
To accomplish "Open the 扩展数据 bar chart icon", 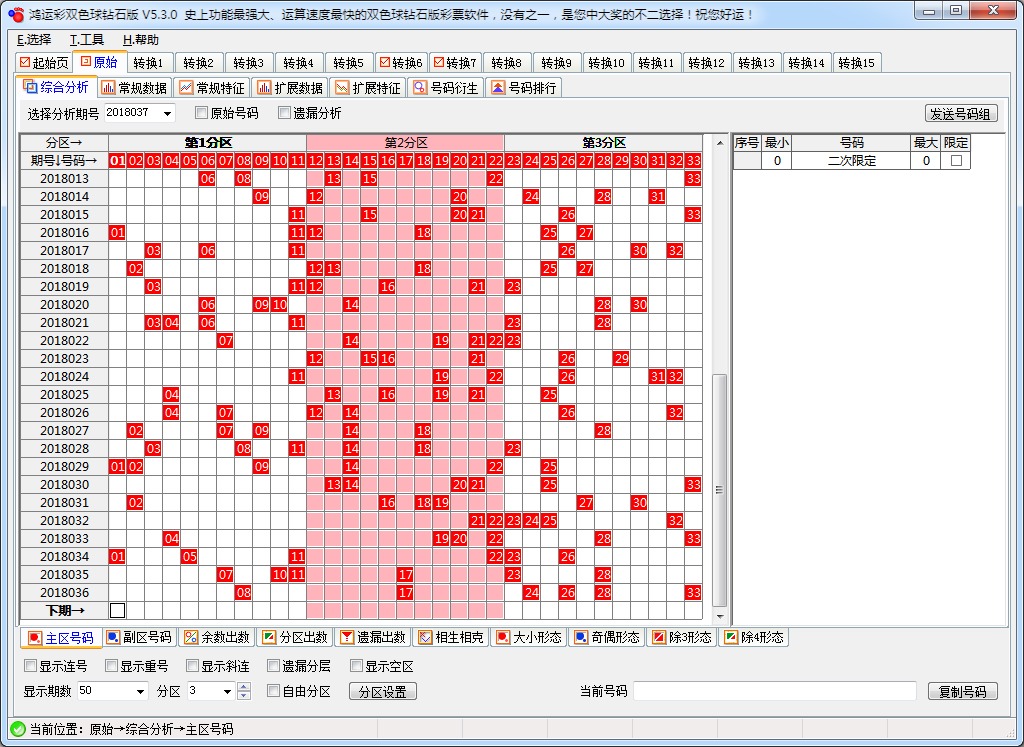I will (x=264, y=88).
